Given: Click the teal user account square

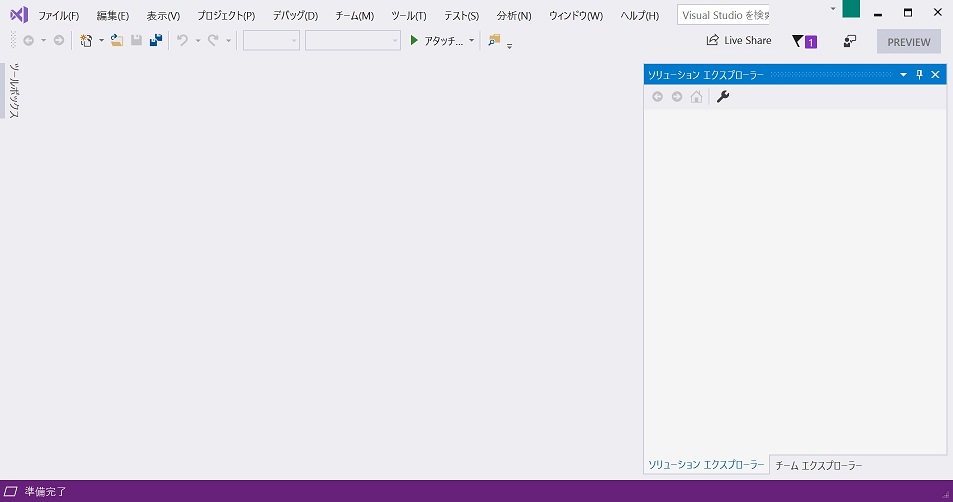Looking at the screenshot, I should [x=851, y=9].
